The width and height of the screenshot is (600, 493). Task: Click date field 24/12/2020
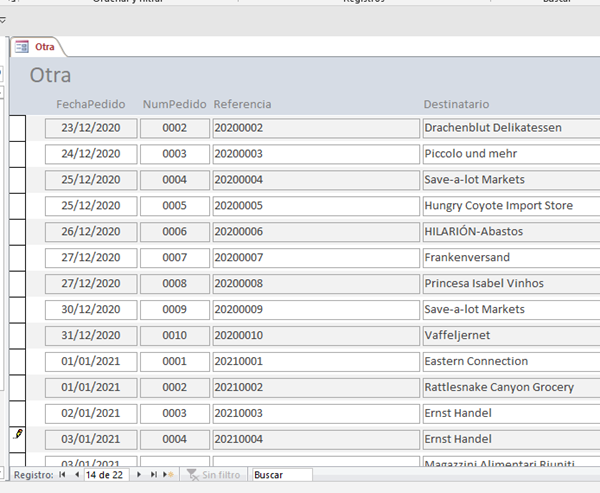coord(91,154)
